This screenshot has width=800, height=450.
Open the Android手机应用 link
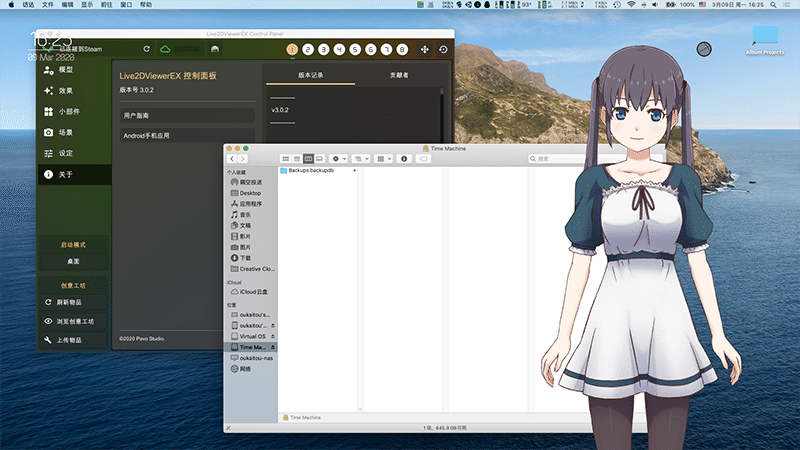pos(187,136)
